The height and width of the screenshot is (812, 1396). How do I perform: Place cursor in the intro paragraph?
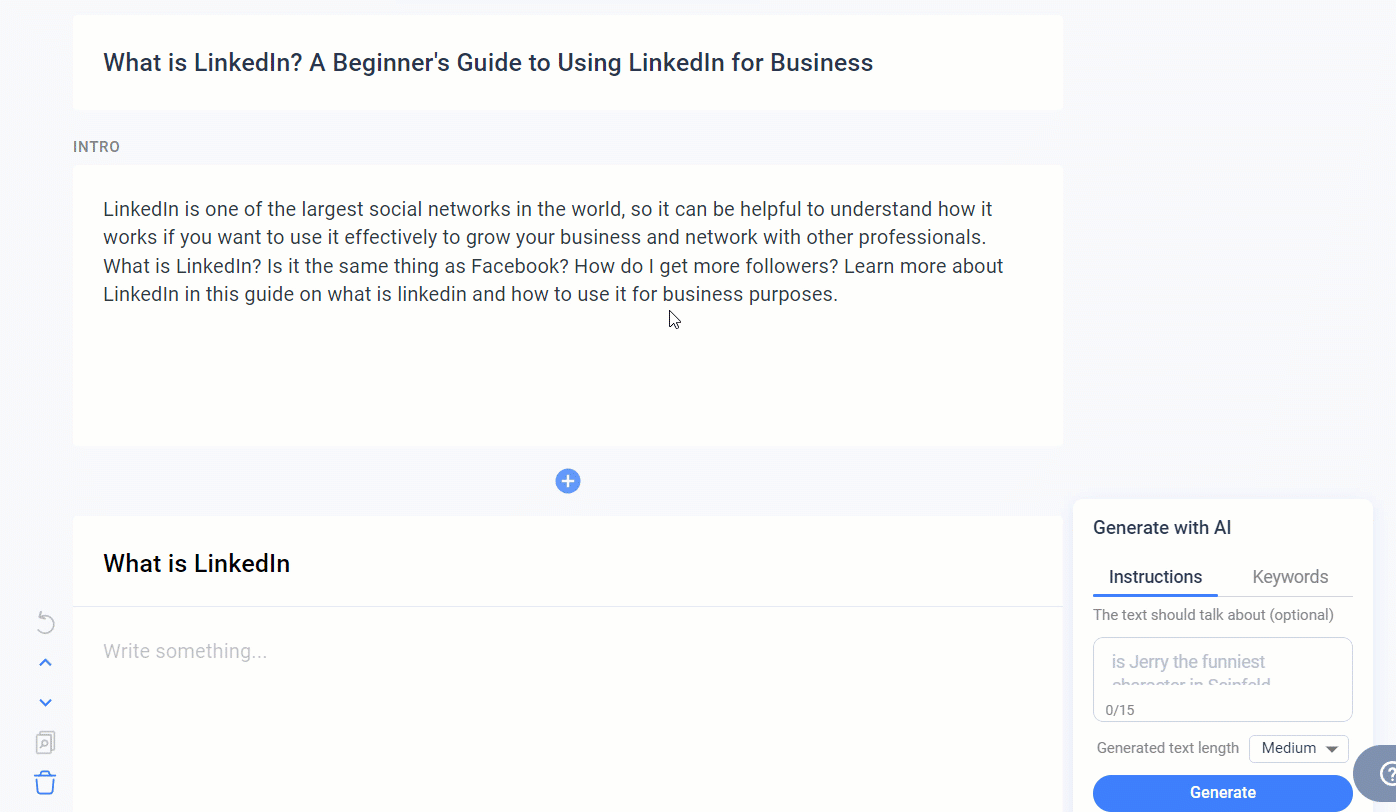pyautogui.click(x=553, y=252)
